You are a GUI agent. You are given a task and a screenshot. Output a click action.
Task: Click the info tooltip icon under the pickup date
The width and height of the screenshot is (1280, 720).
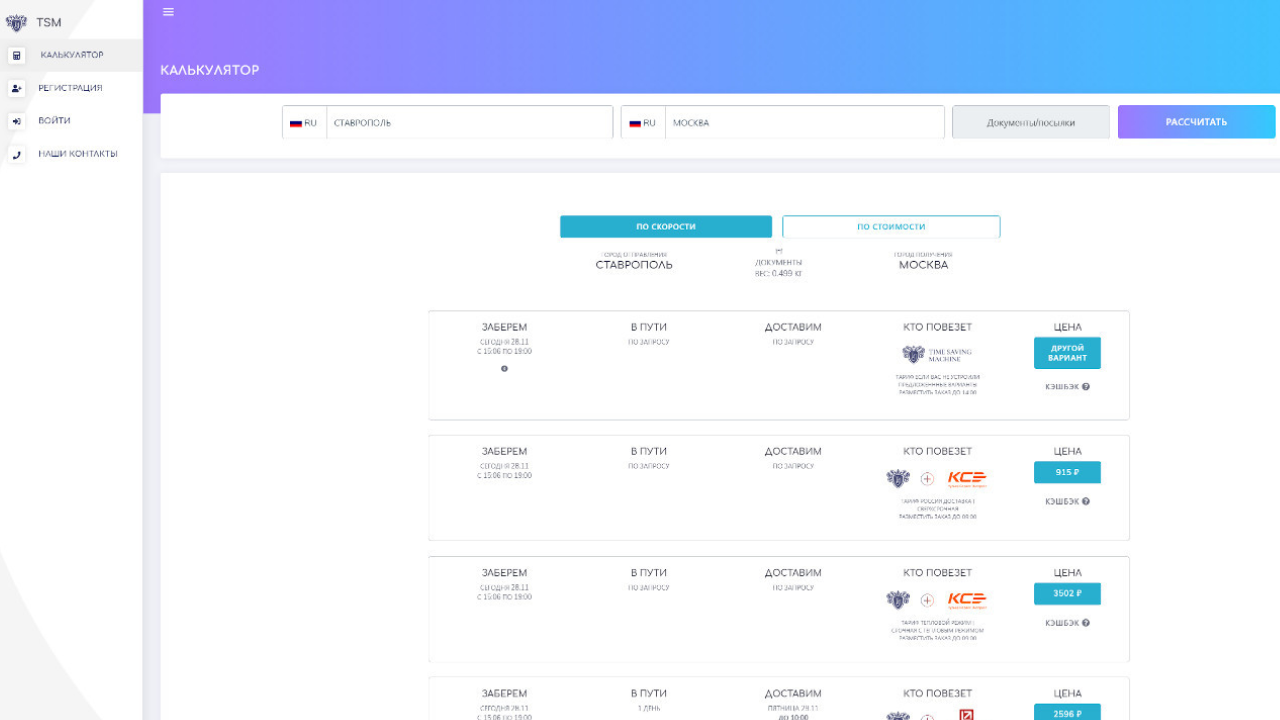pos(504,368)
